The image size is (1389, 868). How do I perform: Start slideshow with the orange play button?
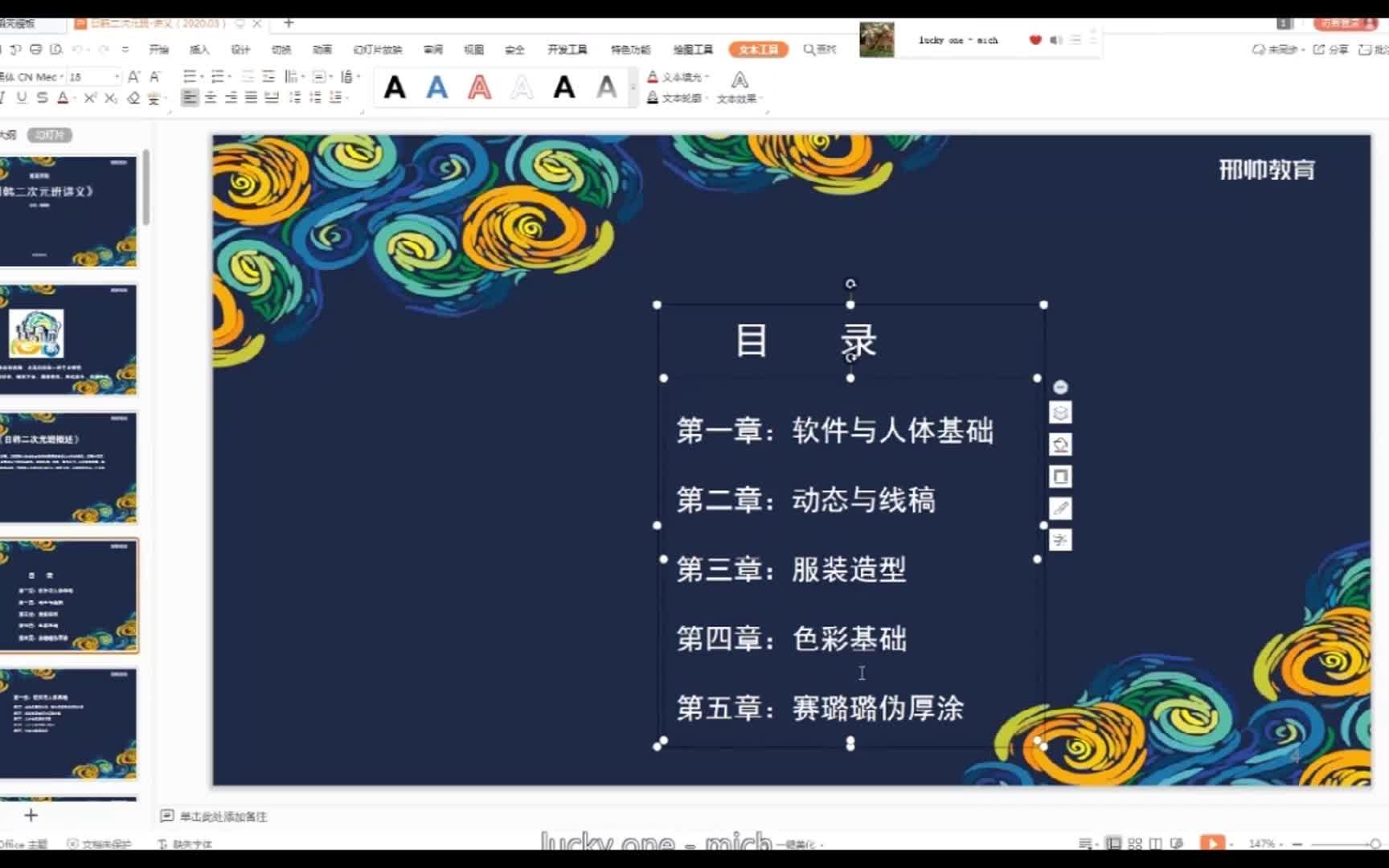pos(1212,843)
